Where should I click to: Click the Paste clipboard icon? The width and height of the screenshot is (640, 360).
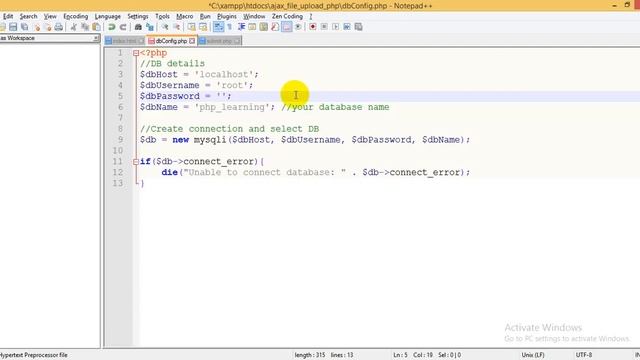coord(96,27)
